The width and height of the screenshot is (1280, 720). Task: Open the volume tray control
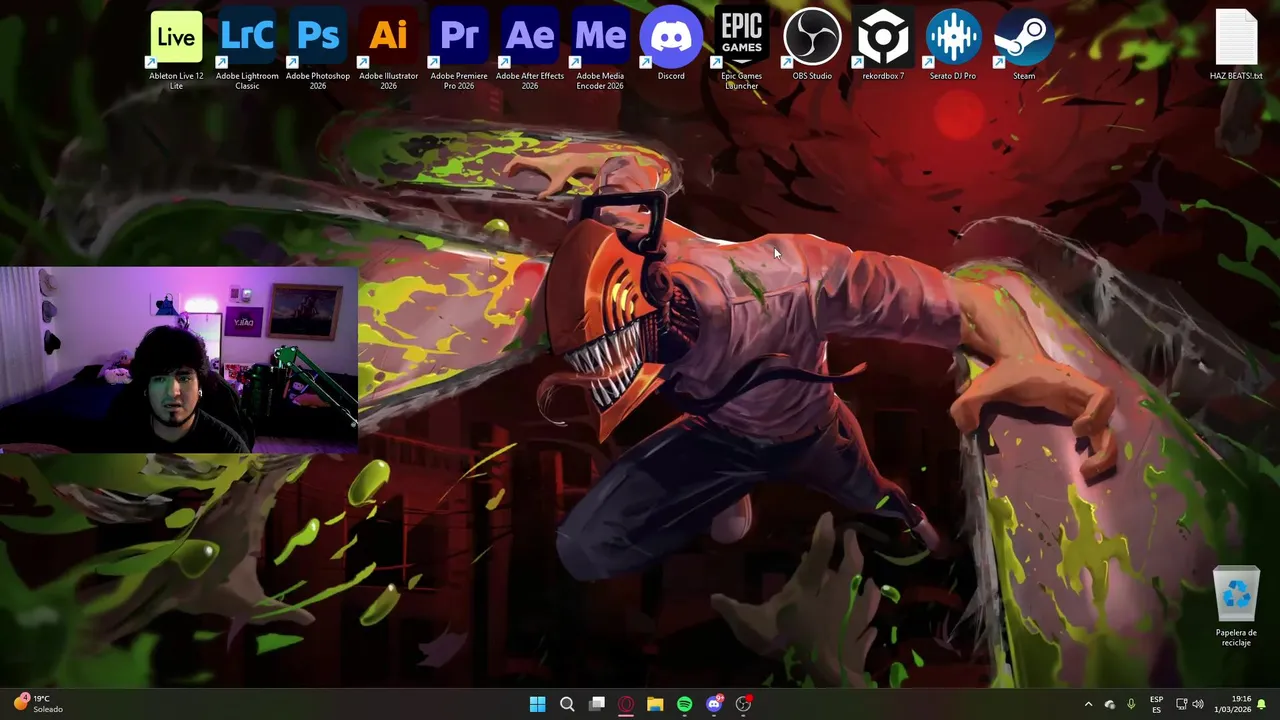click(x=1198, y=704)
